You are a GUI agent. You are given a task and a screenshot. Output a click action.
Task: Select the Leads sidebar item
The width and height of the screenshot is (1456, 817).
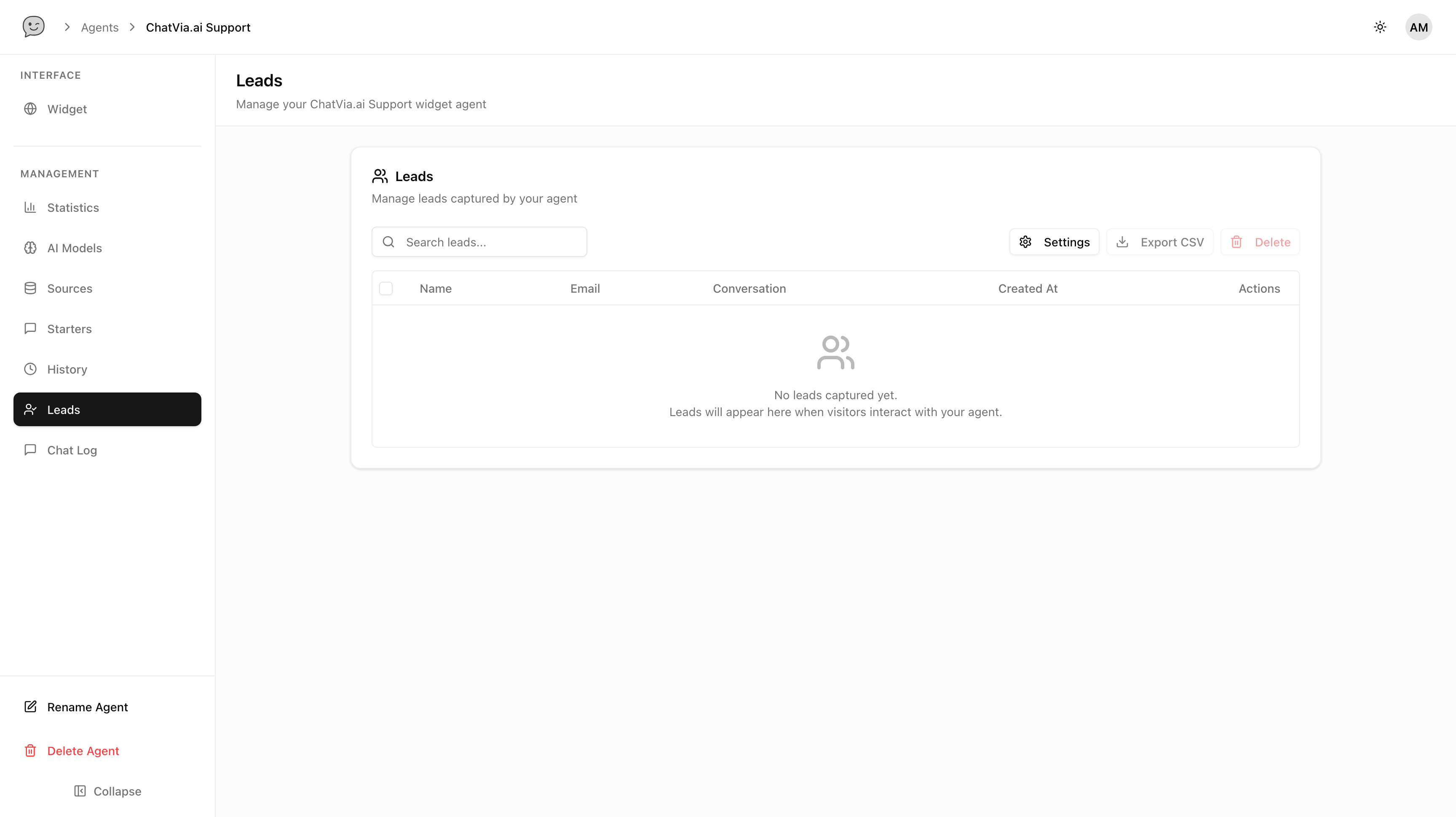tap(107, 410)
